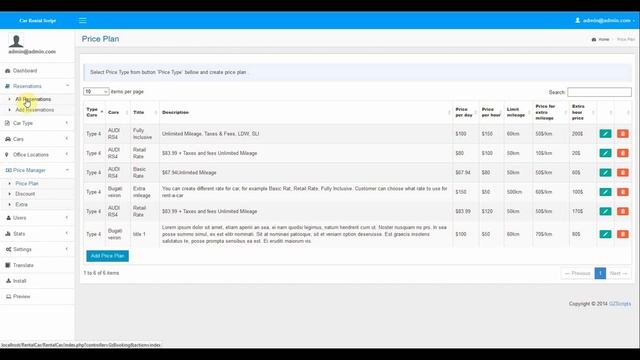The width and height of the screenshot is (640, 360).
Task: Expand the Office Locations sidebar section
Action: (37, 155)
